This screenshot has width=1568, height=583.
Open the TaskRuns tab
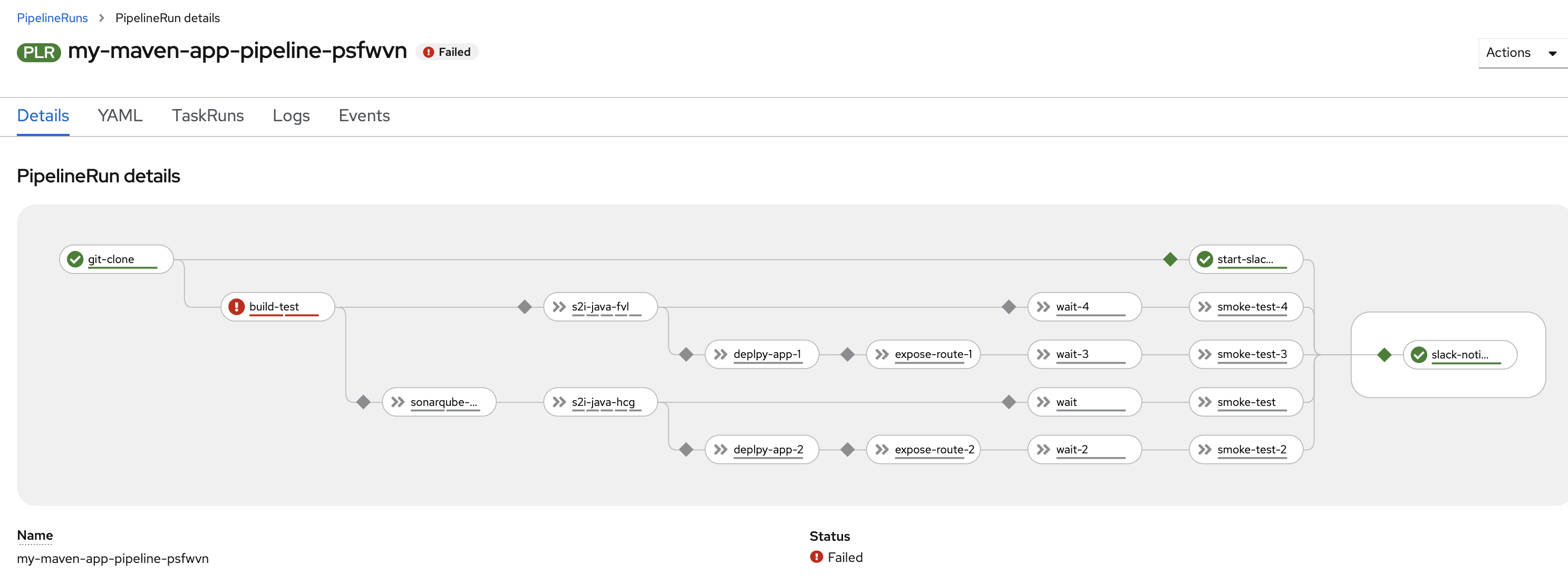[208, 115]
